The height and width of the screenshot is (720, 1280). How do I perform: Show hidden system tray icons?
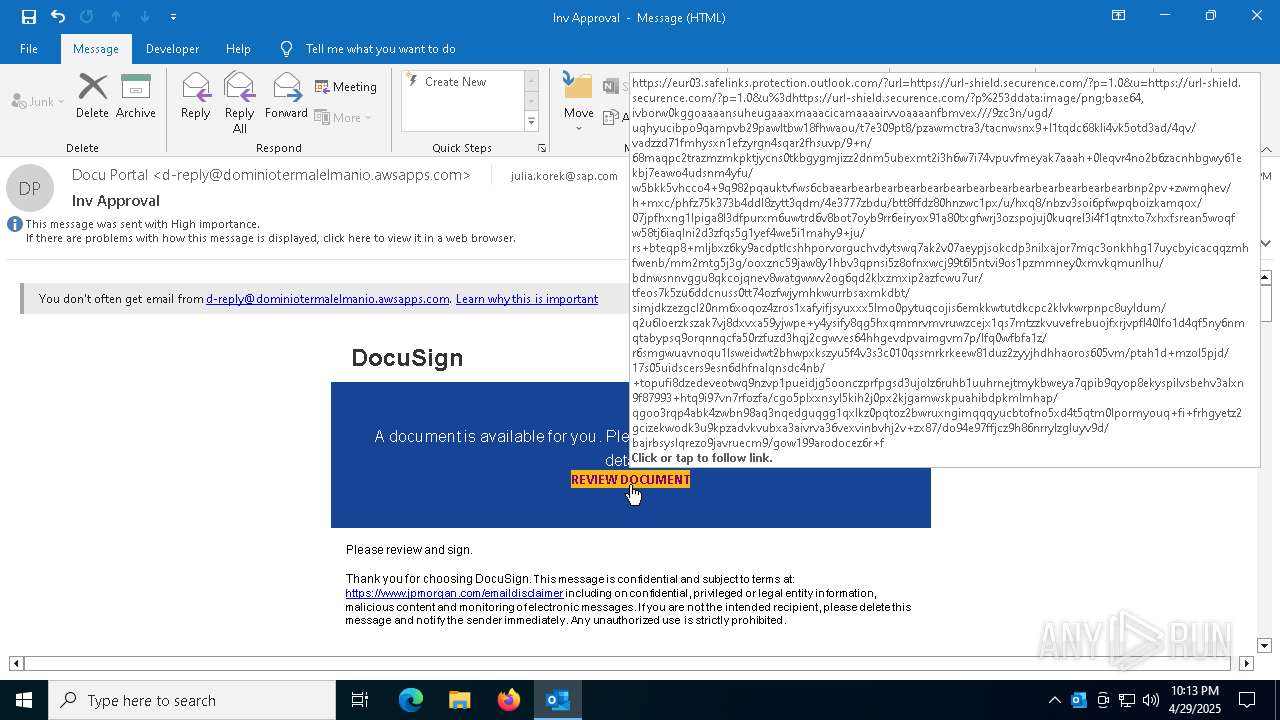click(x=1054, y=700)
